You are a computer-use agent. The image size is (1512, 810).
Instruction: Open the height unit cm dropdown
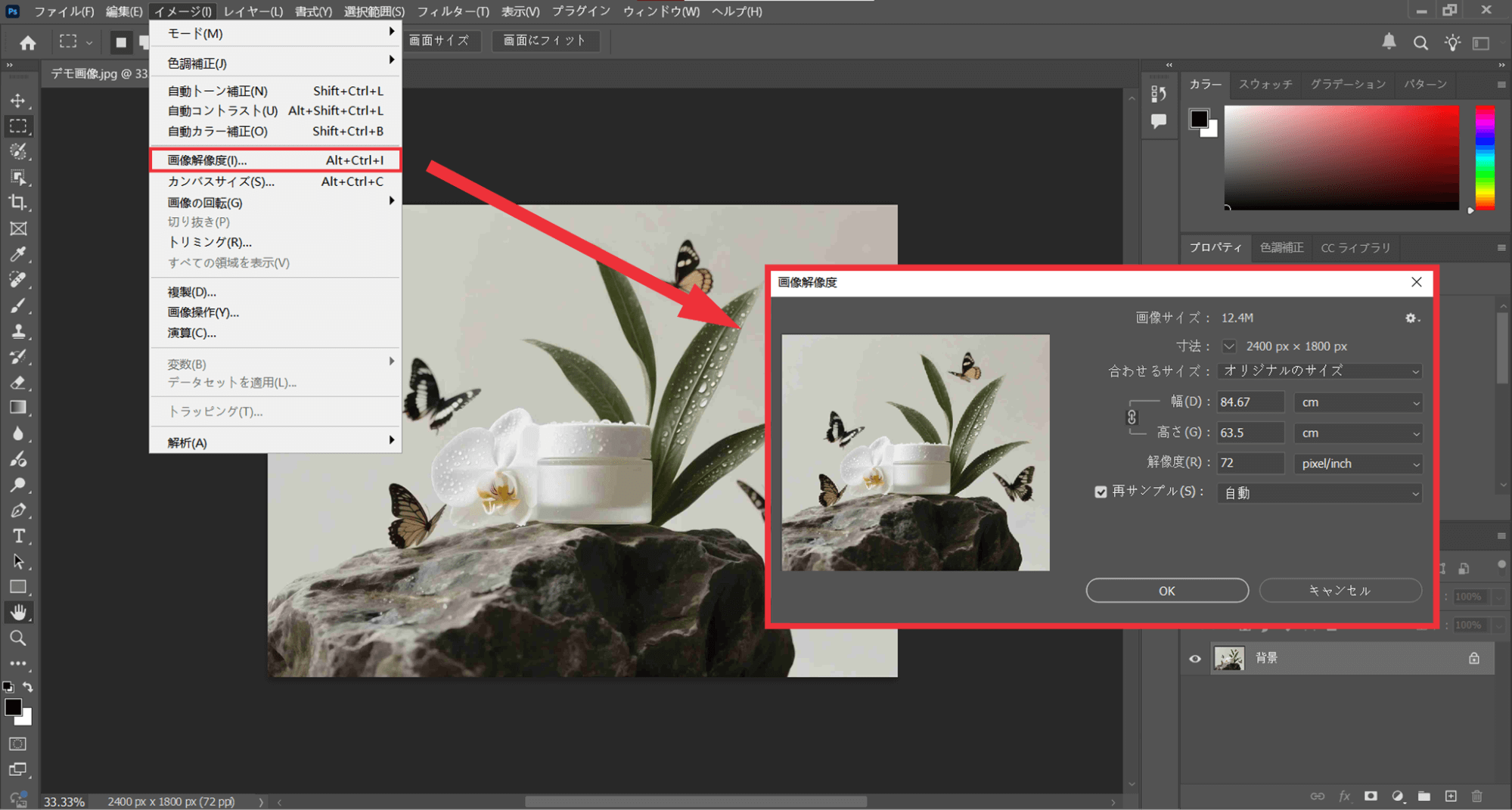(x=1358, y=433)
